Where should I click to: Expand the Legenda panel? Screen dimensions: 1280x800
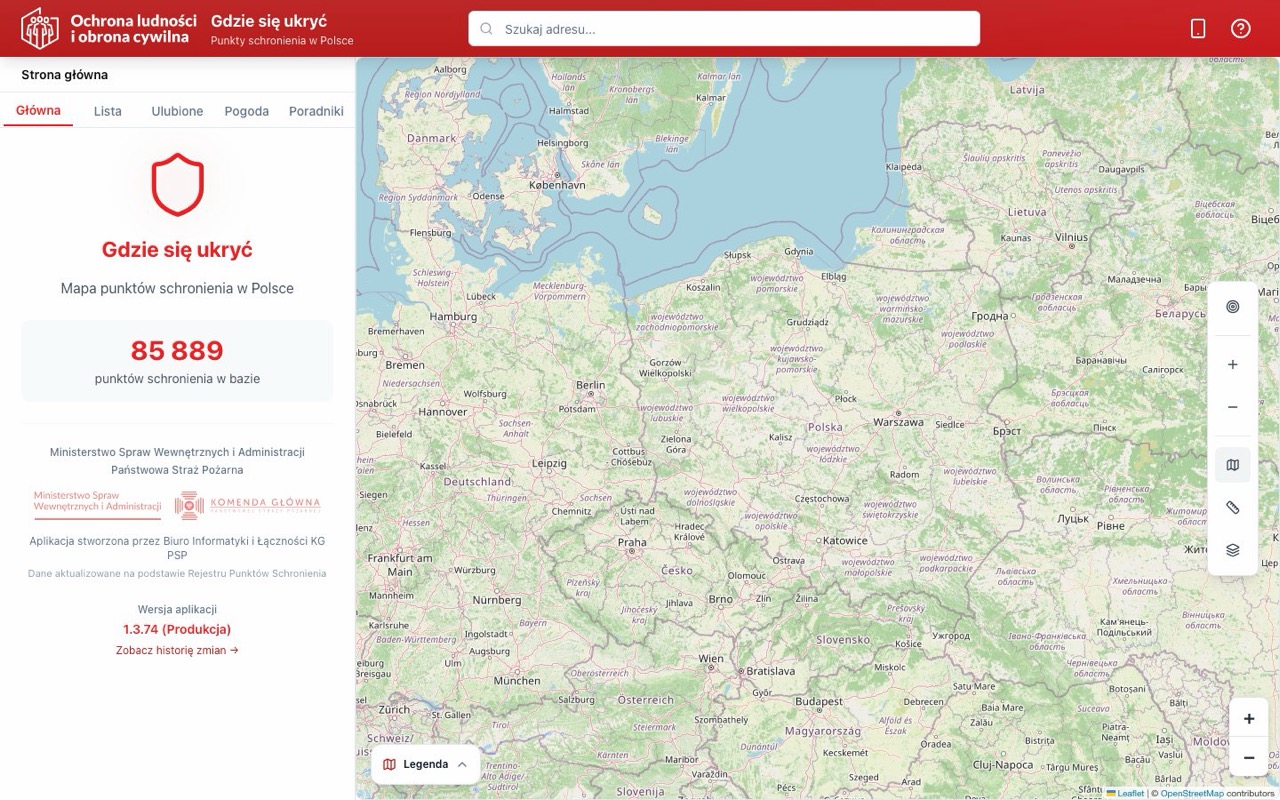(425, 764)
